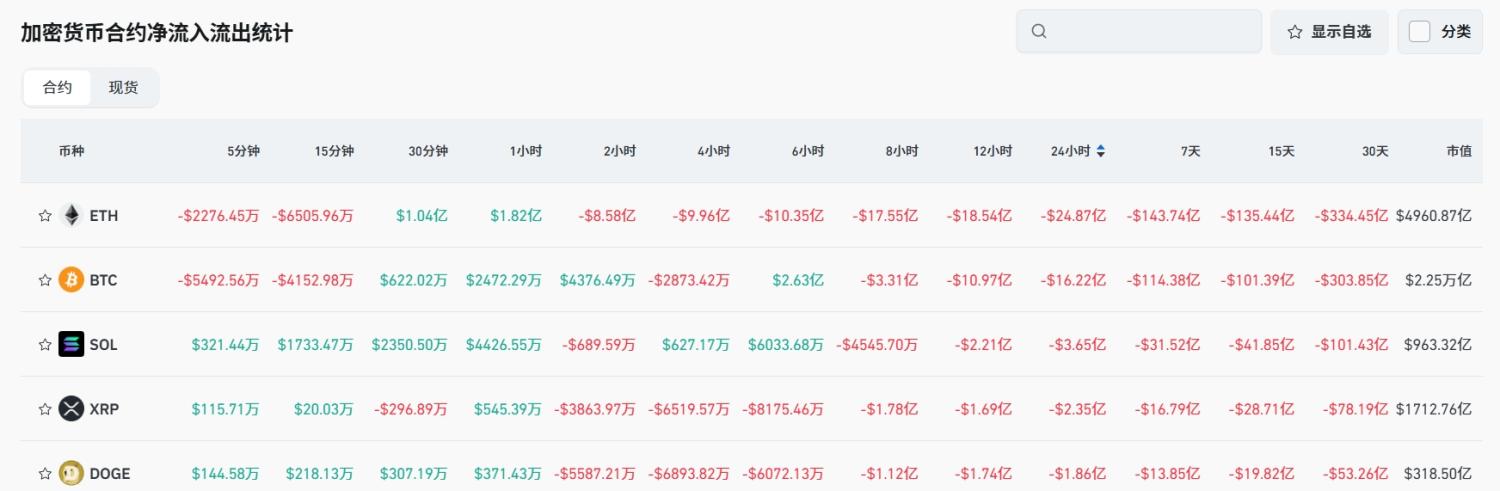Click the Ethereum coin logo icon
The image size is (1500, 491).
(x=71, y=215)
